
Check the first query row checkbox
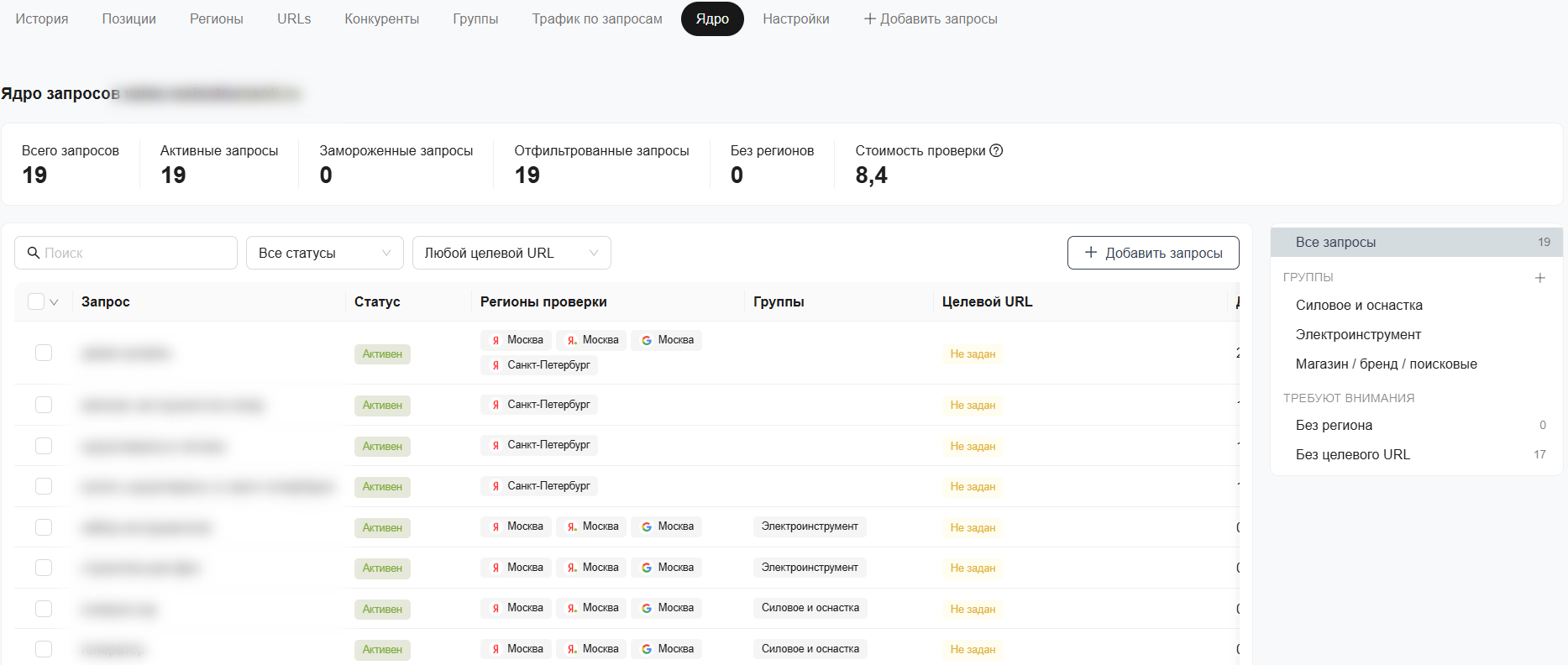[x=44, y=353]
